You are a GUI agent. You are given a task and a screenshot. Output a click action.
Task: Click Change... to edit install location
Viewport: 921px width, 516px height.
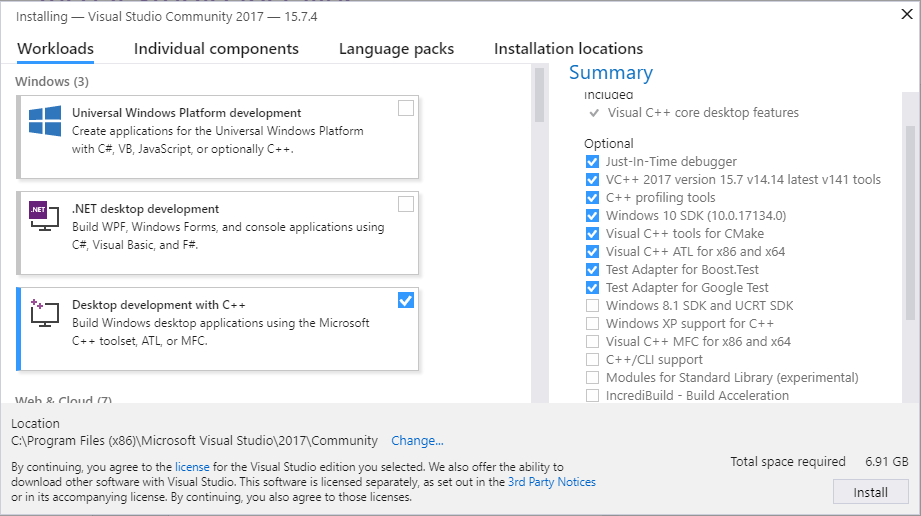[417, 441]
